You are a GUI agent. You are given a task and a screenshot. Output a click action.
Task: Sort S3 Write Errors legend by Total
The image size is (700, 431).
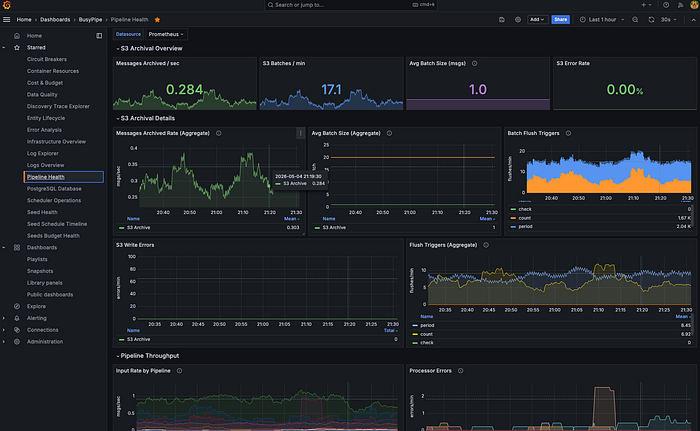pos(390,331)
